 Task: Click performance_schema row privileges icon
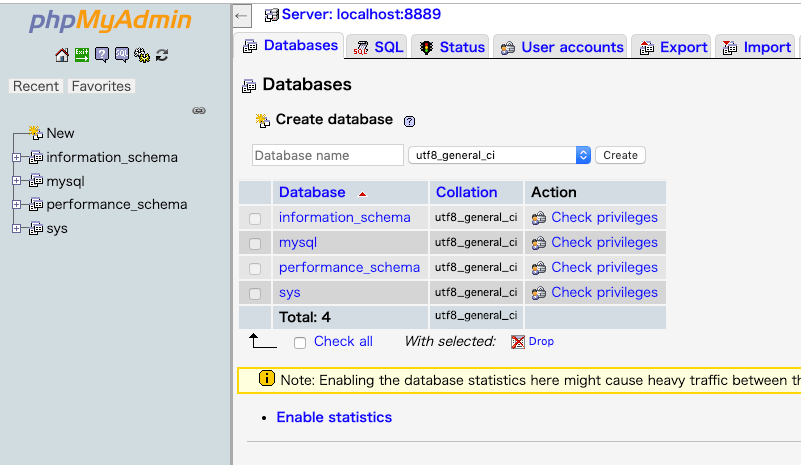(538, 268)
